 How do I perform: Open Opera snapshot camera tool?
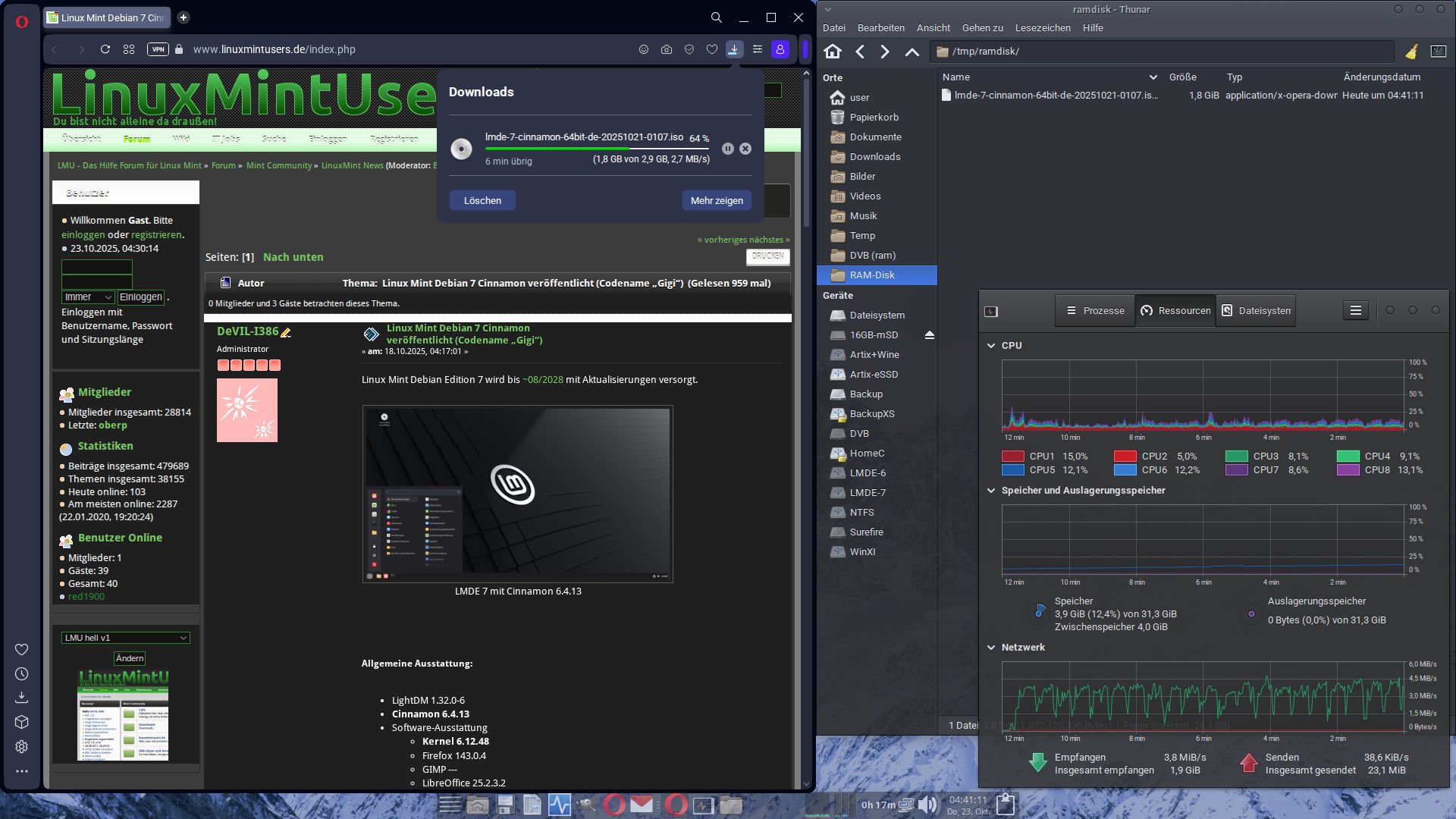(666, 49)
